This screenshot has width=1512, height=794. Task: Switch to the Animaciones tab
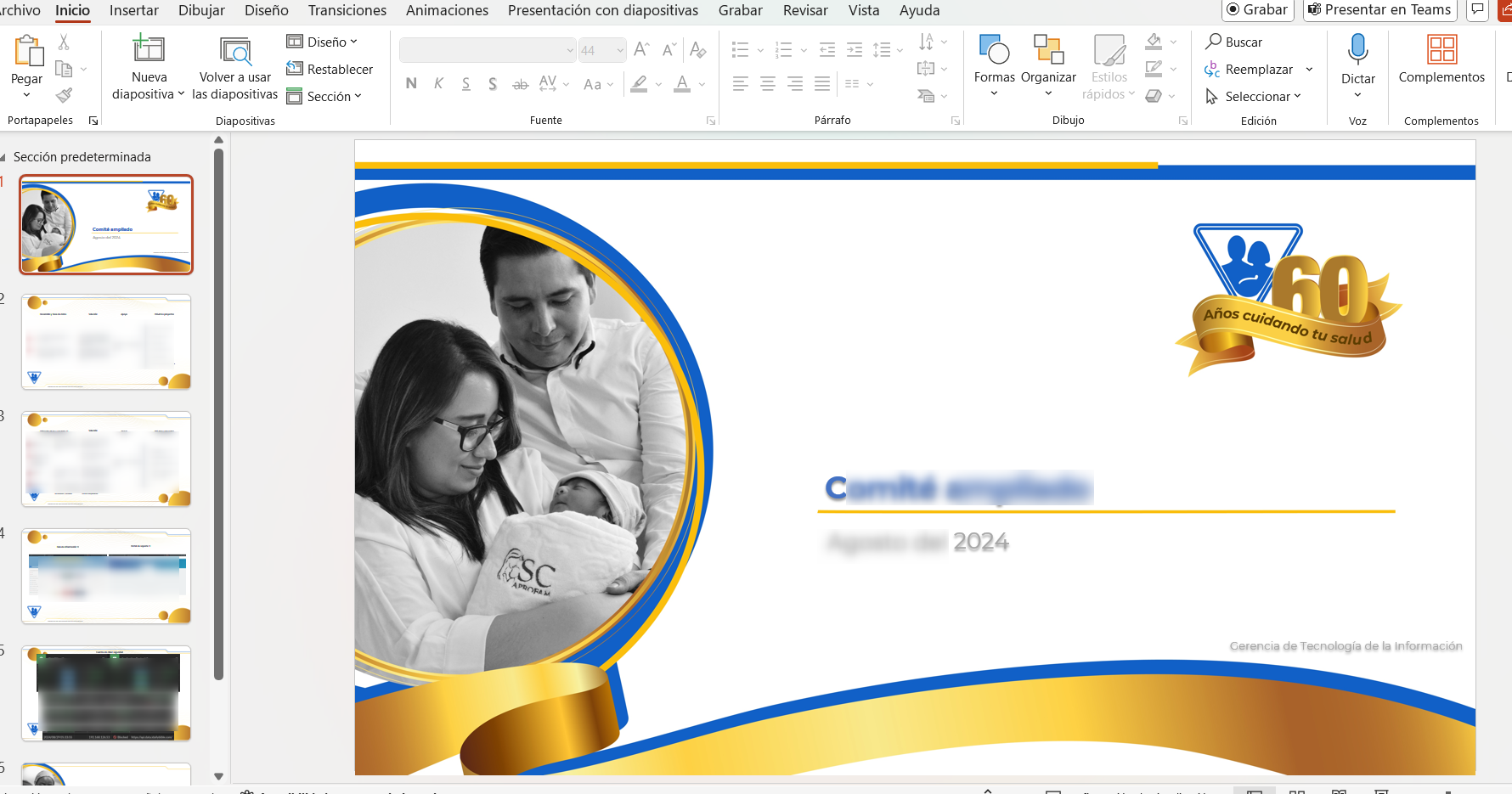(x=447, y=10)
